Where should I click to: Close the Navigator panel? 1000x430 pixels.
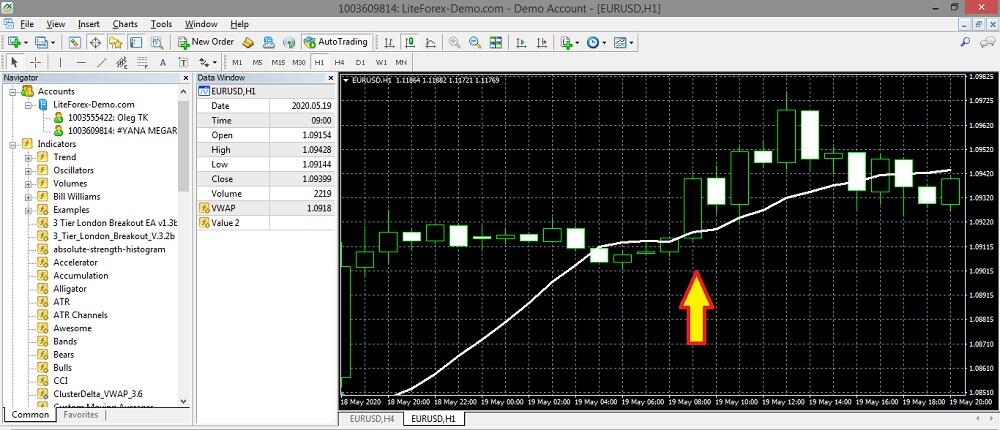tap(186, 78)
